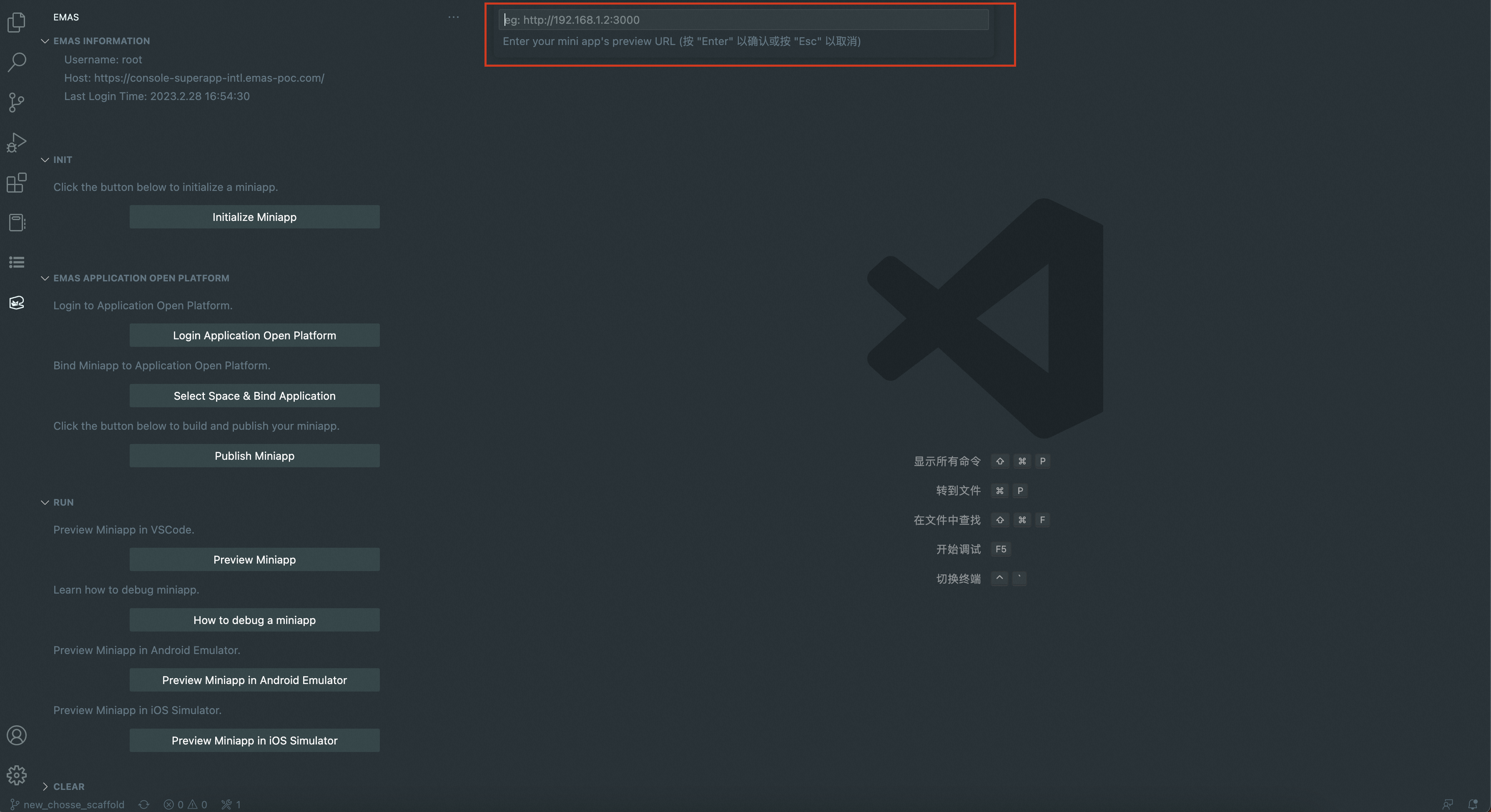Open the Accounts icon in activity bar

(17, 735)
